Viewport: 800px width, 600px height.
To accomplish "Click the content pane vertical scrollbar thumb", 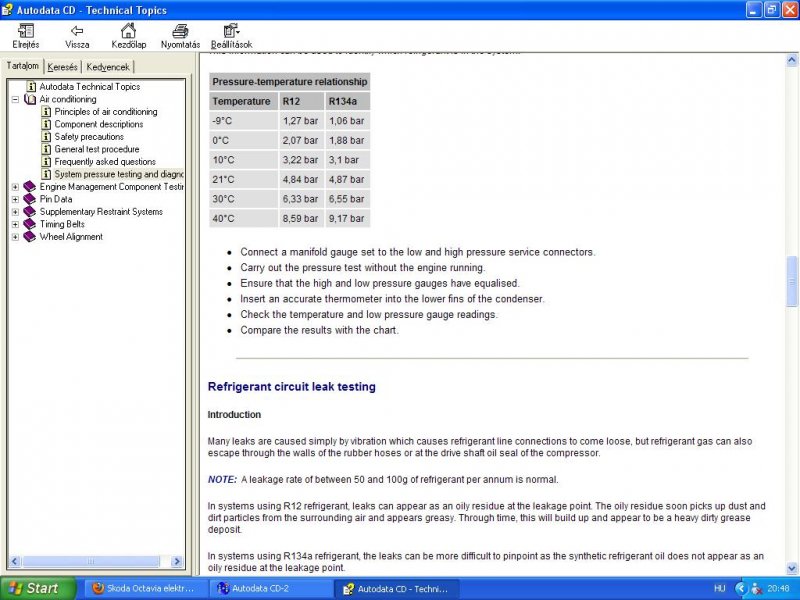I will 792,282.
